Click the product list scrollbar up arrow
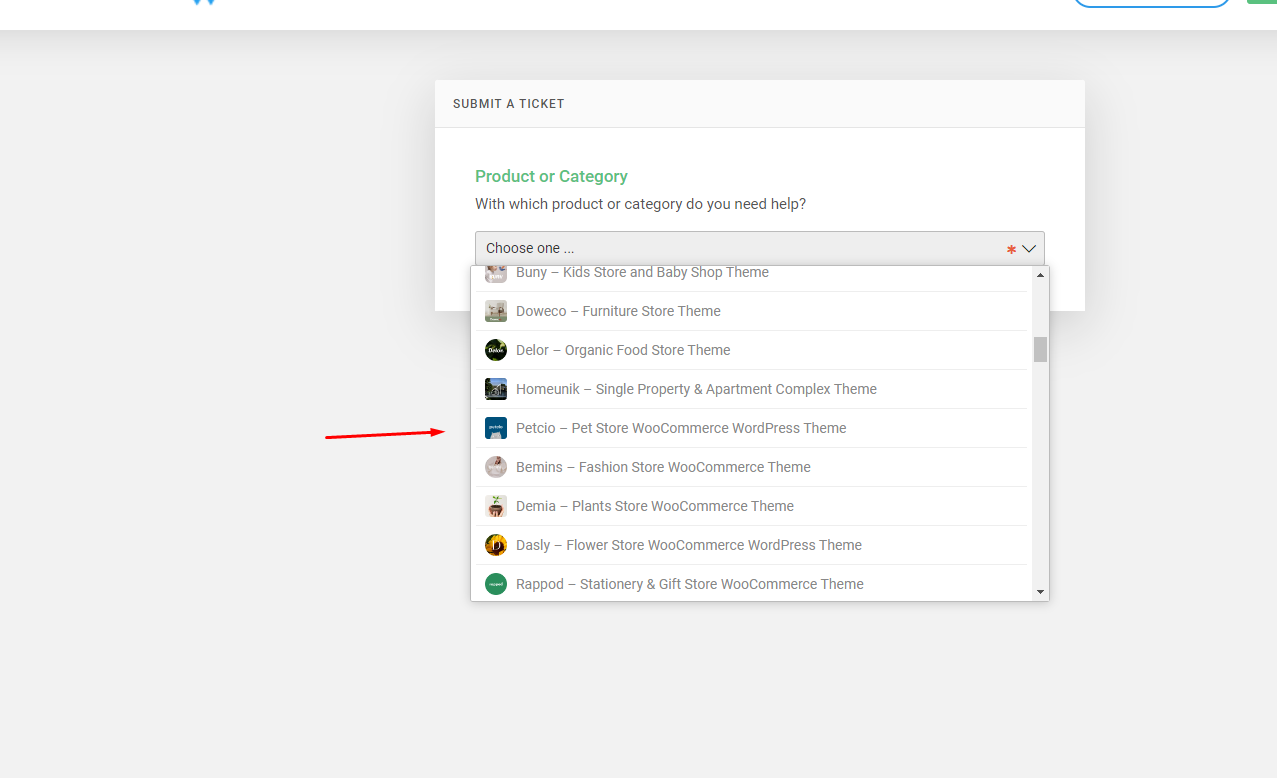 coord(1040,275)
